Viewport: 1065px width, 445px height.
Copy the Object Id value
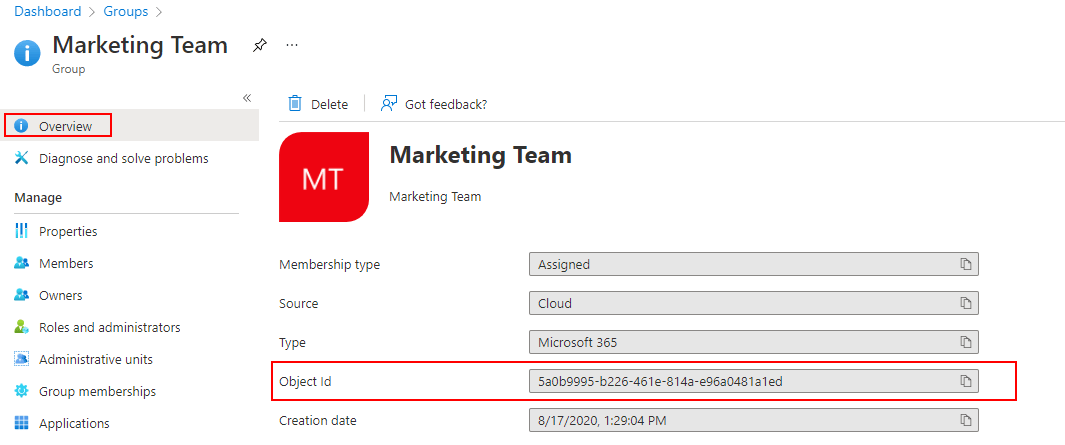pos(965,381)
